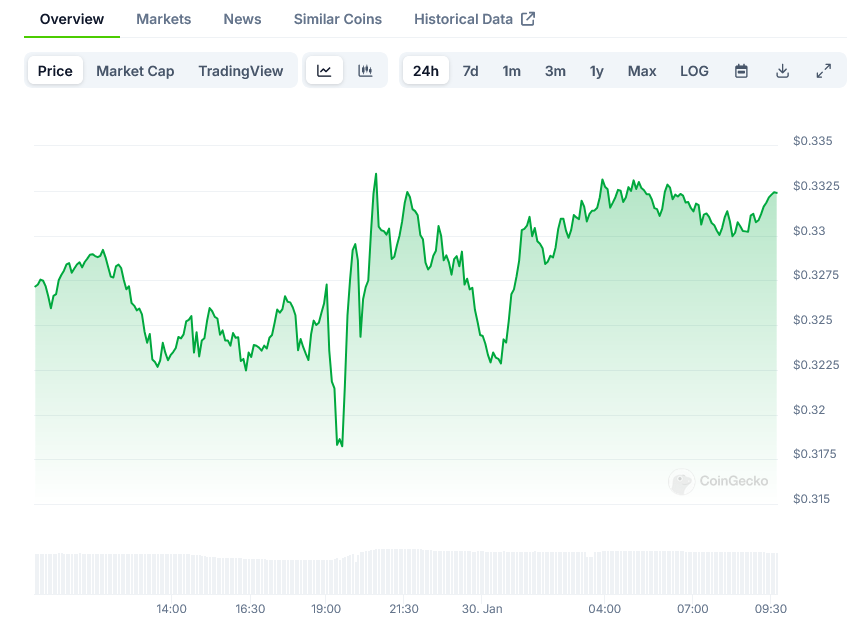Image resolution: width=847 pixels, height=630 pixels.
Task: Click the CoinGecko watermark logo
Action: tap(719, 482)
